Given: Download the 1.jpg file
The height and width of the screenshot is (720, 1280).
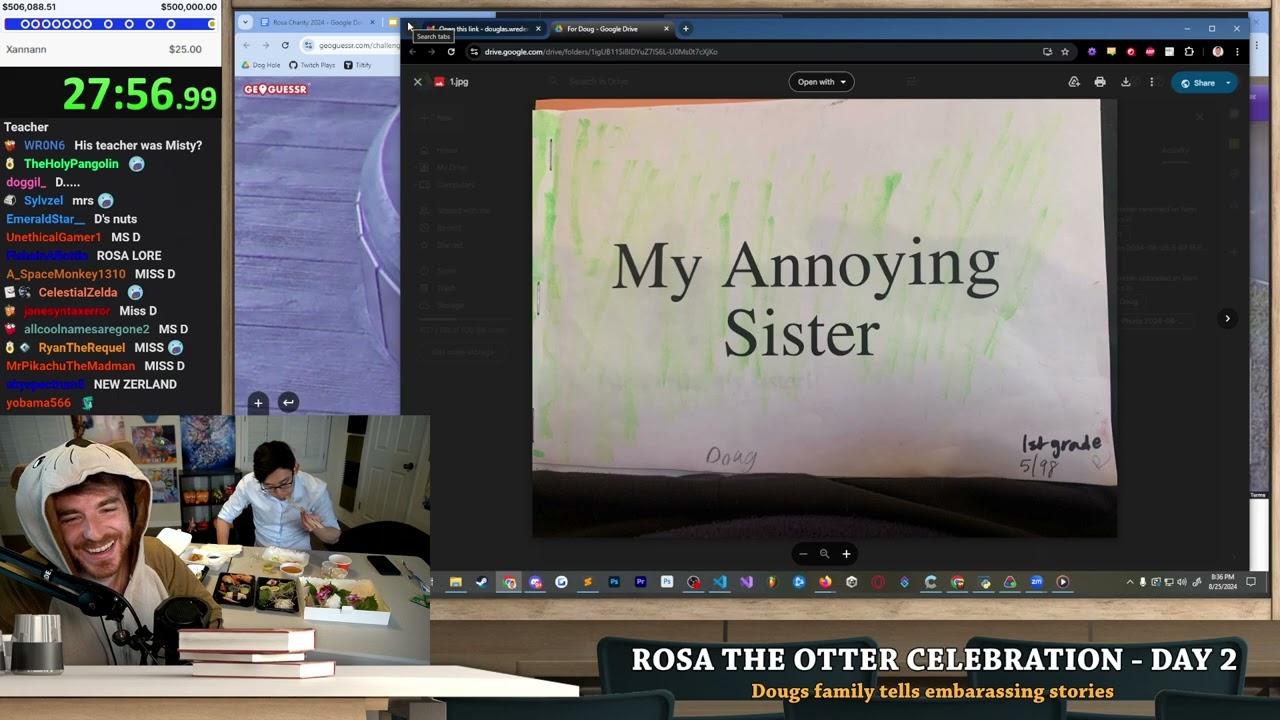Looking at the screenshot, I should [x=1126, y=82].
